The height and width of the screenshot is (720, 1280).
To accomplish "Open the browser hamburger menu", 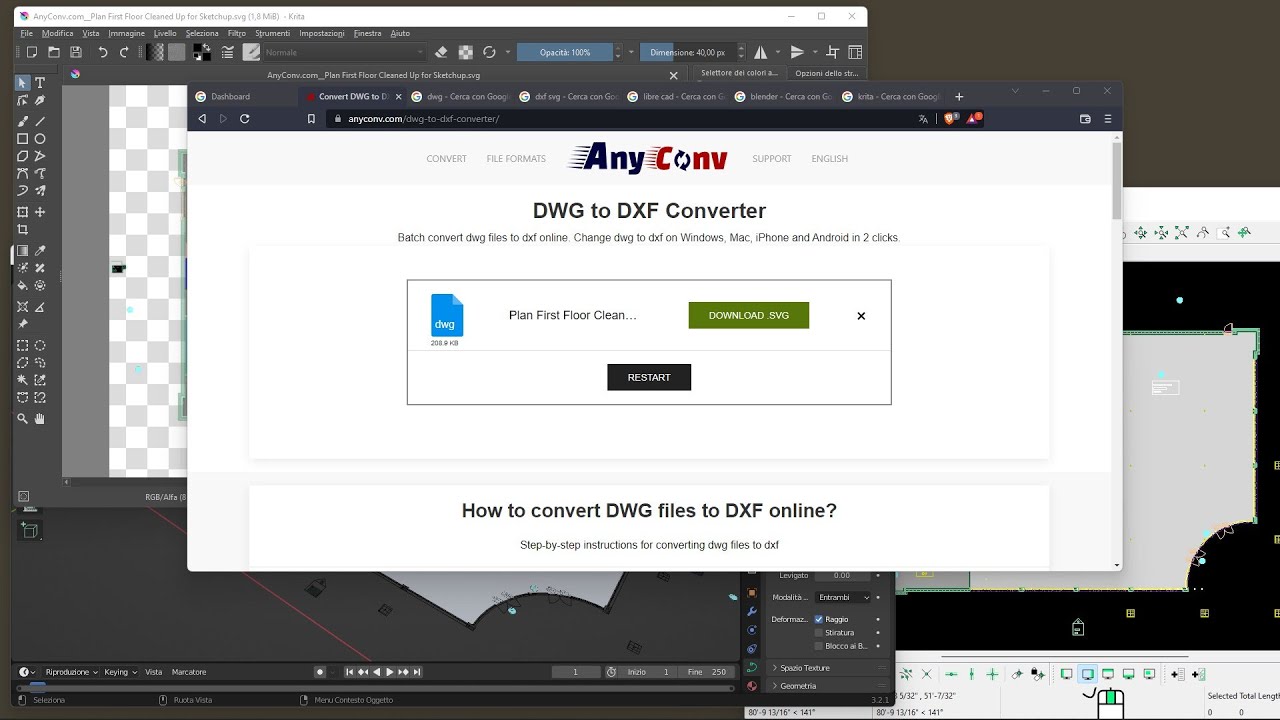I will [1108, 118].
